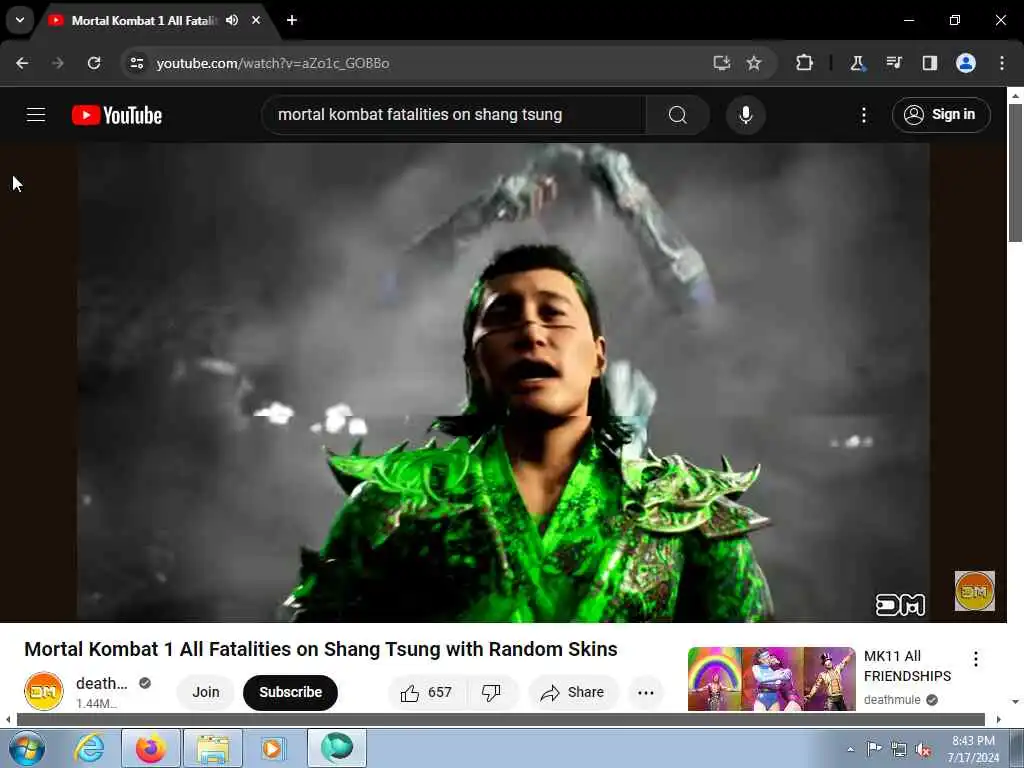Click the address bar URL
Image resolution: width=1024 pixels, height=768 pixels.
(x=273, y=63)
